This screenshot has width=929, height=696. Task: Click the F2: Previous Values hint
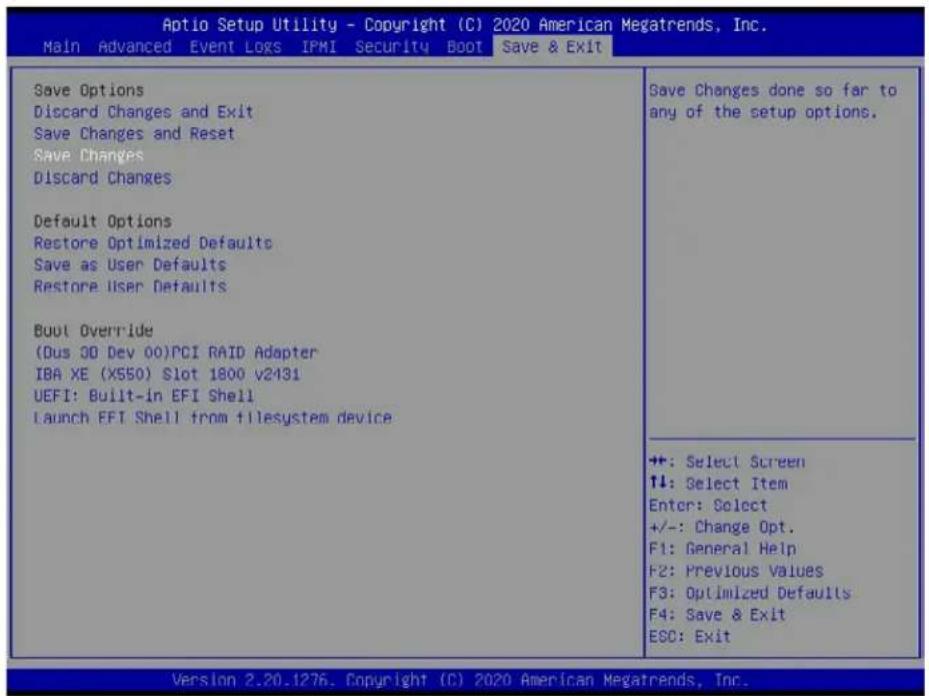coord(736,571)
